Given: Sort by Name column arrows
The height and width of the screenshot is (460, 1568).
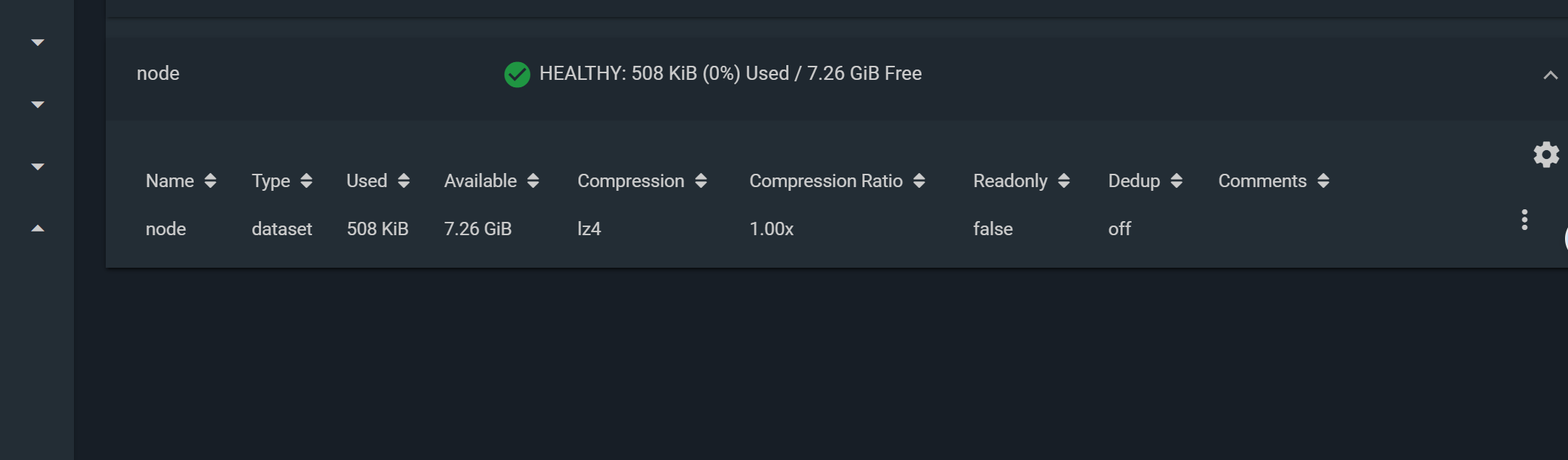Looking at the screenshot, I should [x=210, y=181].
